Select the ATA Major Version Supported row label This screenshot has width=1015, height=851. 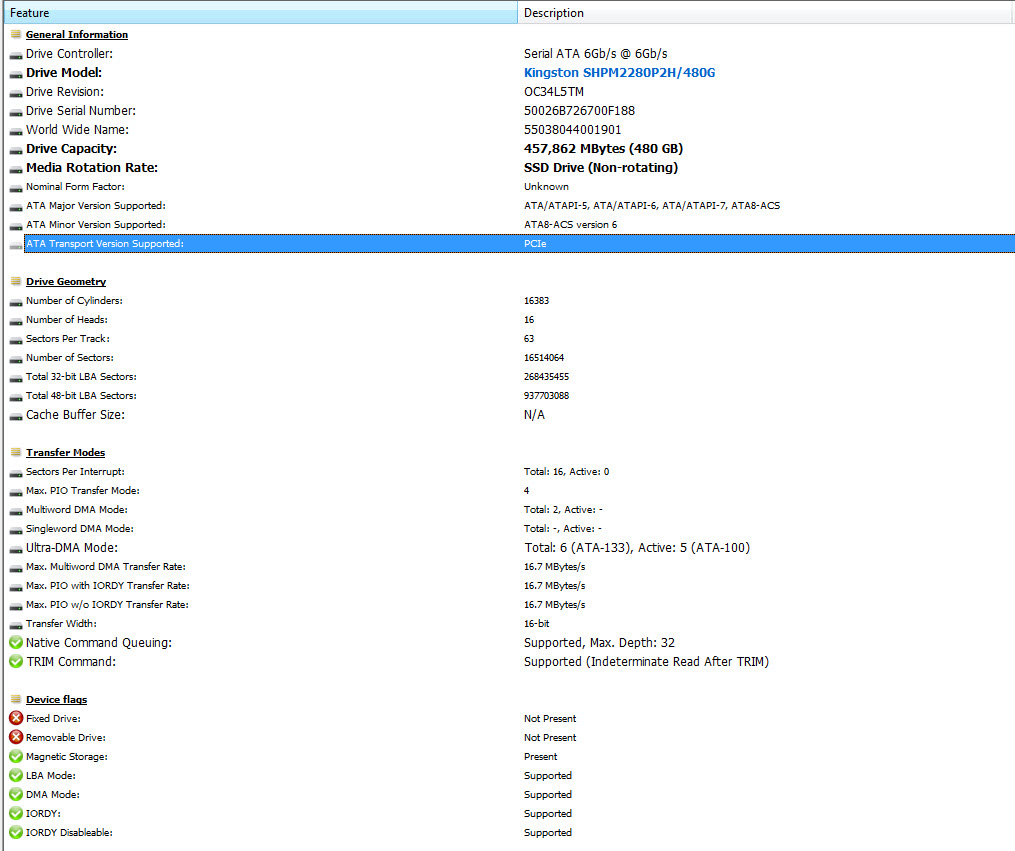tap(96, 206)
